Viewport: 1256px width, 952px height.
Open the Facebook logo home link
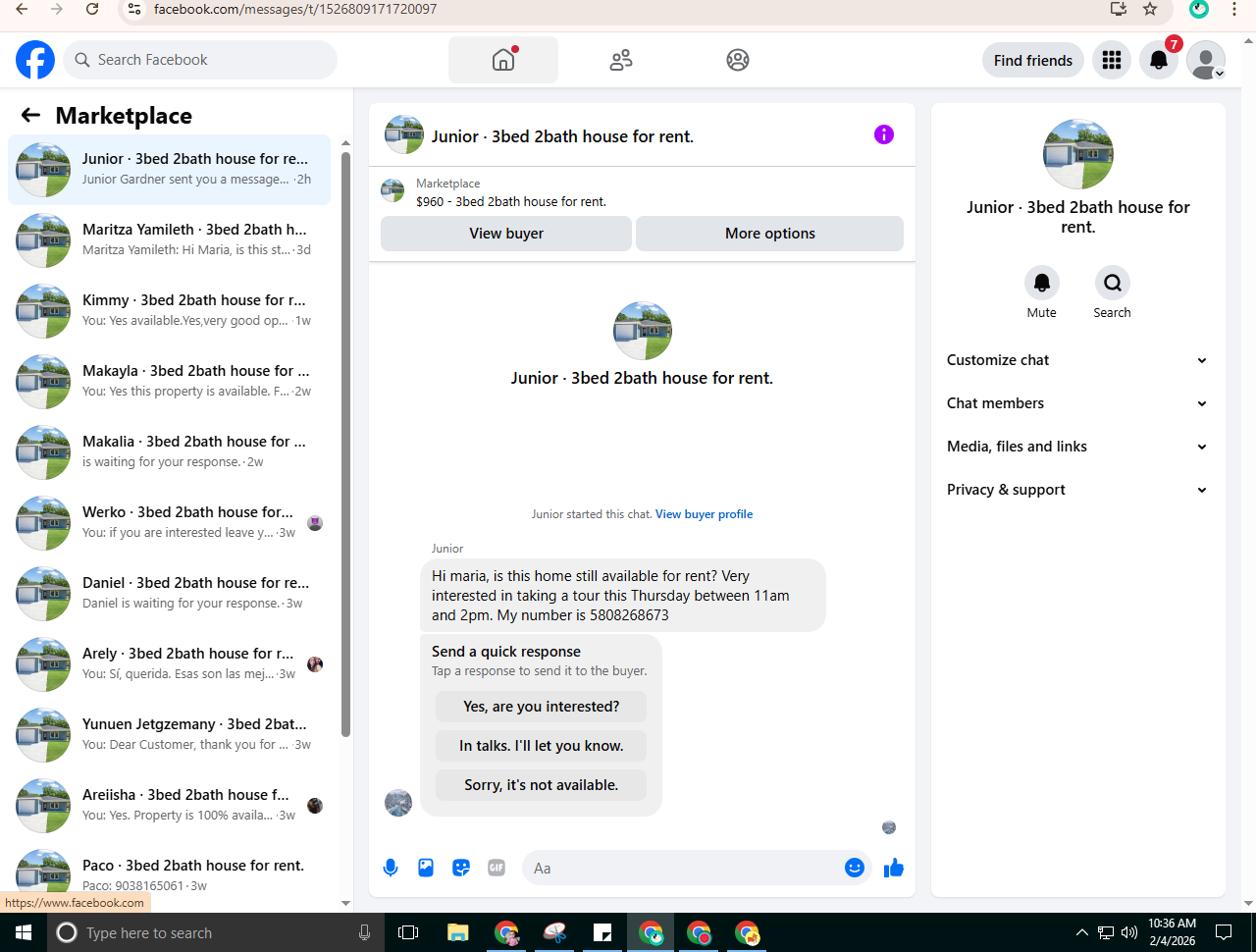coord(35,60)
